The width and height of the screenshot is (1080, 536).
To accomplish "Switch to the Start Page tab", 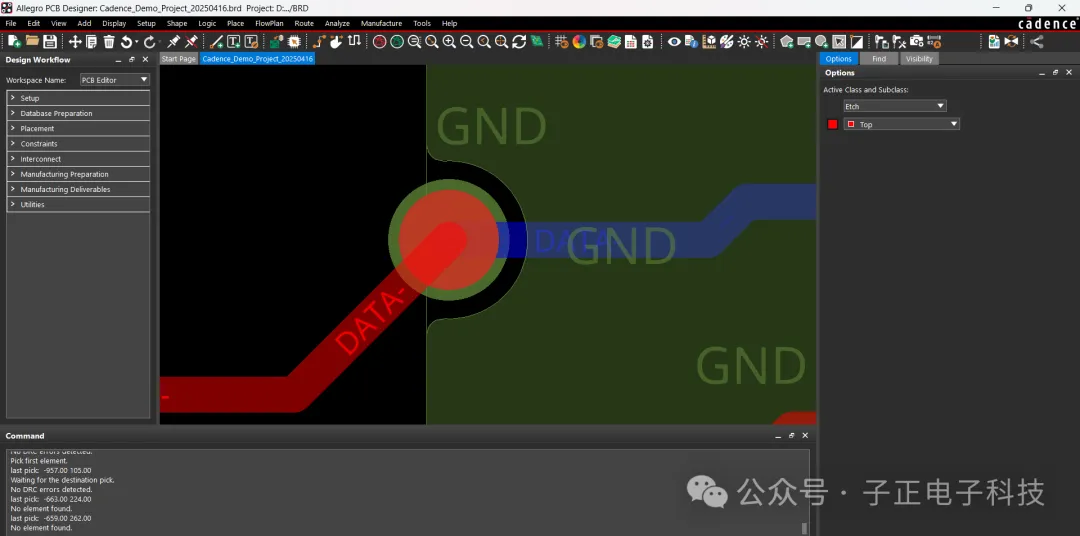I will 178,59.
